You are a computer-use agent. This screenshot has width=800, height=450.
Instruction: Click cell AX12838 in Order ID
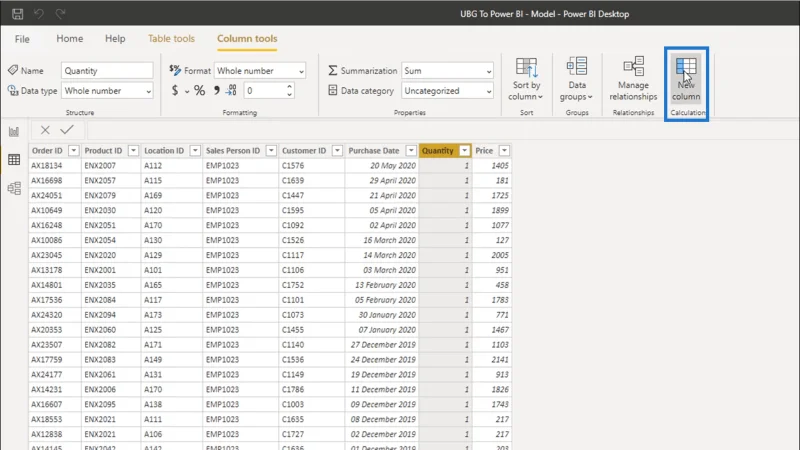[55, 434]
